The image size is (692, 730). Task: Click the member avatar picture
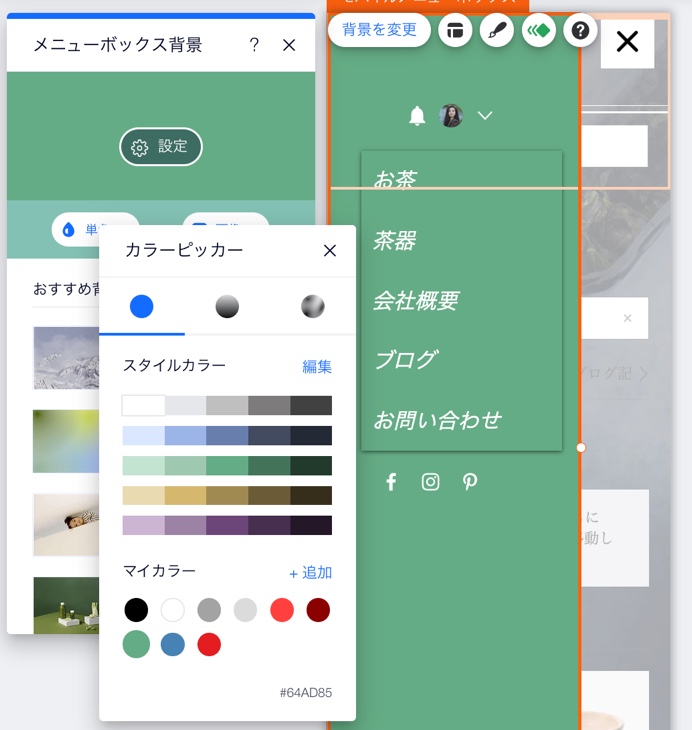coord(451,115)
